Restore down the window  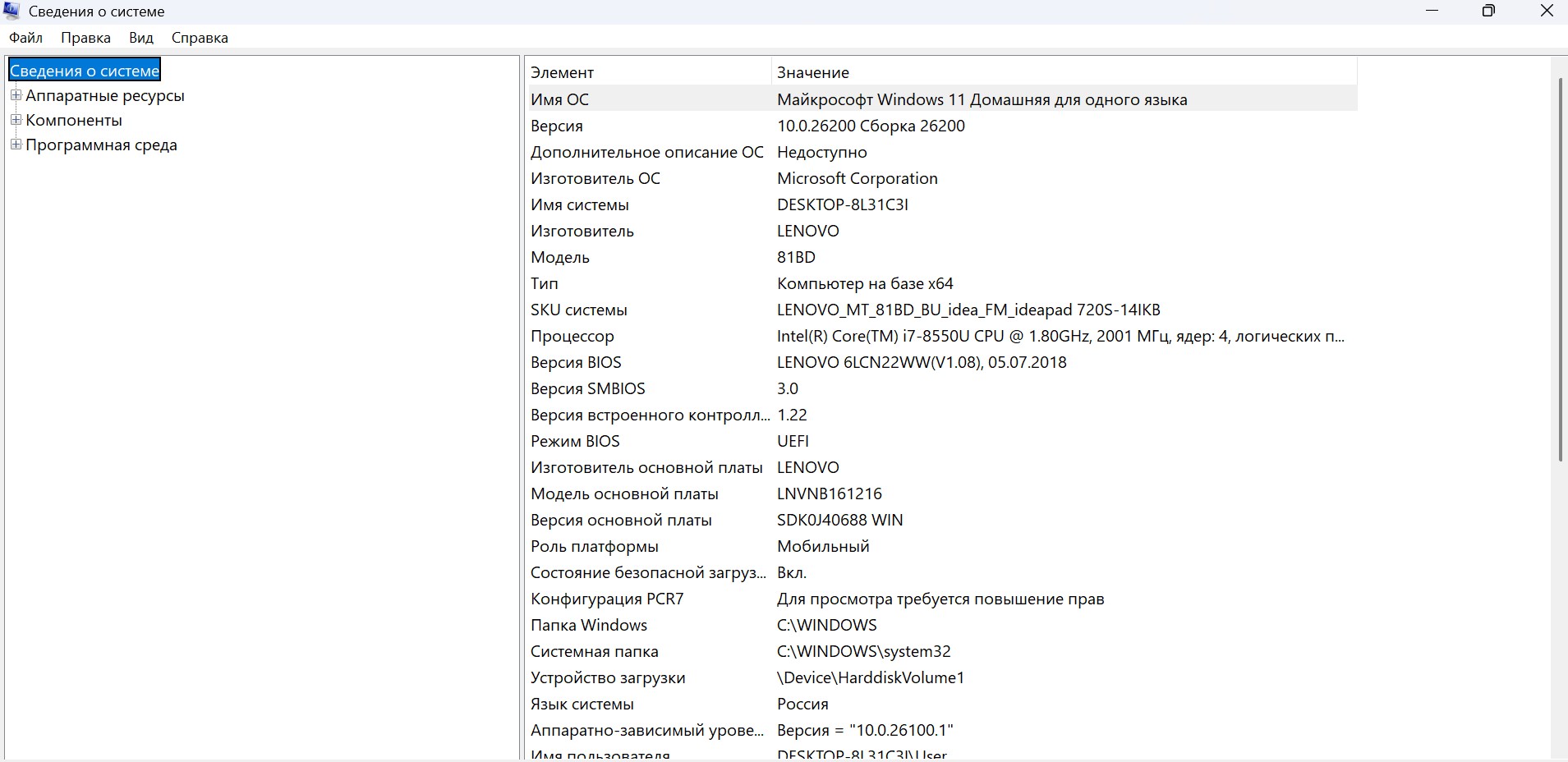[1488, 11]
